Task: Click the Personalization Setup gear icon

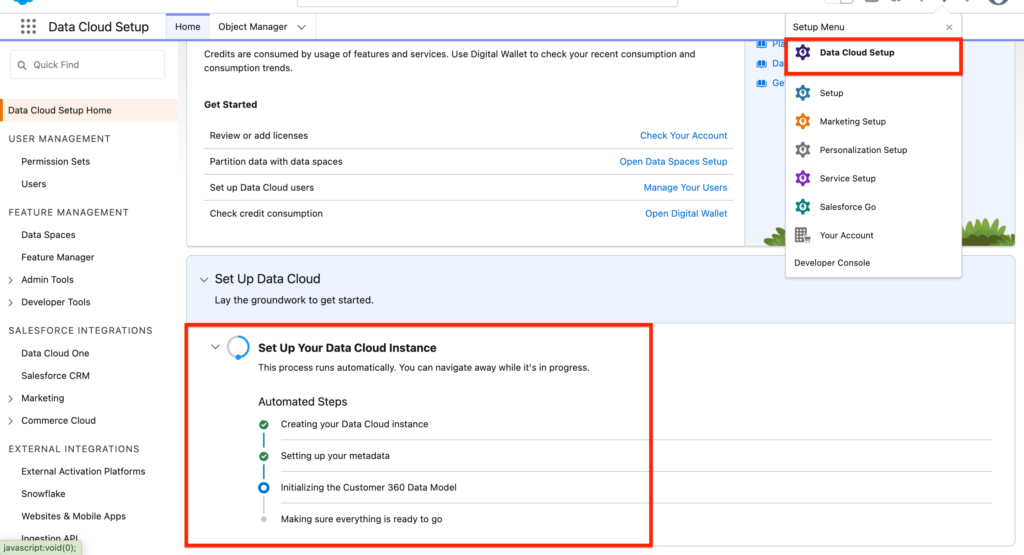Action: pyautogui.click(x=802, y=150)
